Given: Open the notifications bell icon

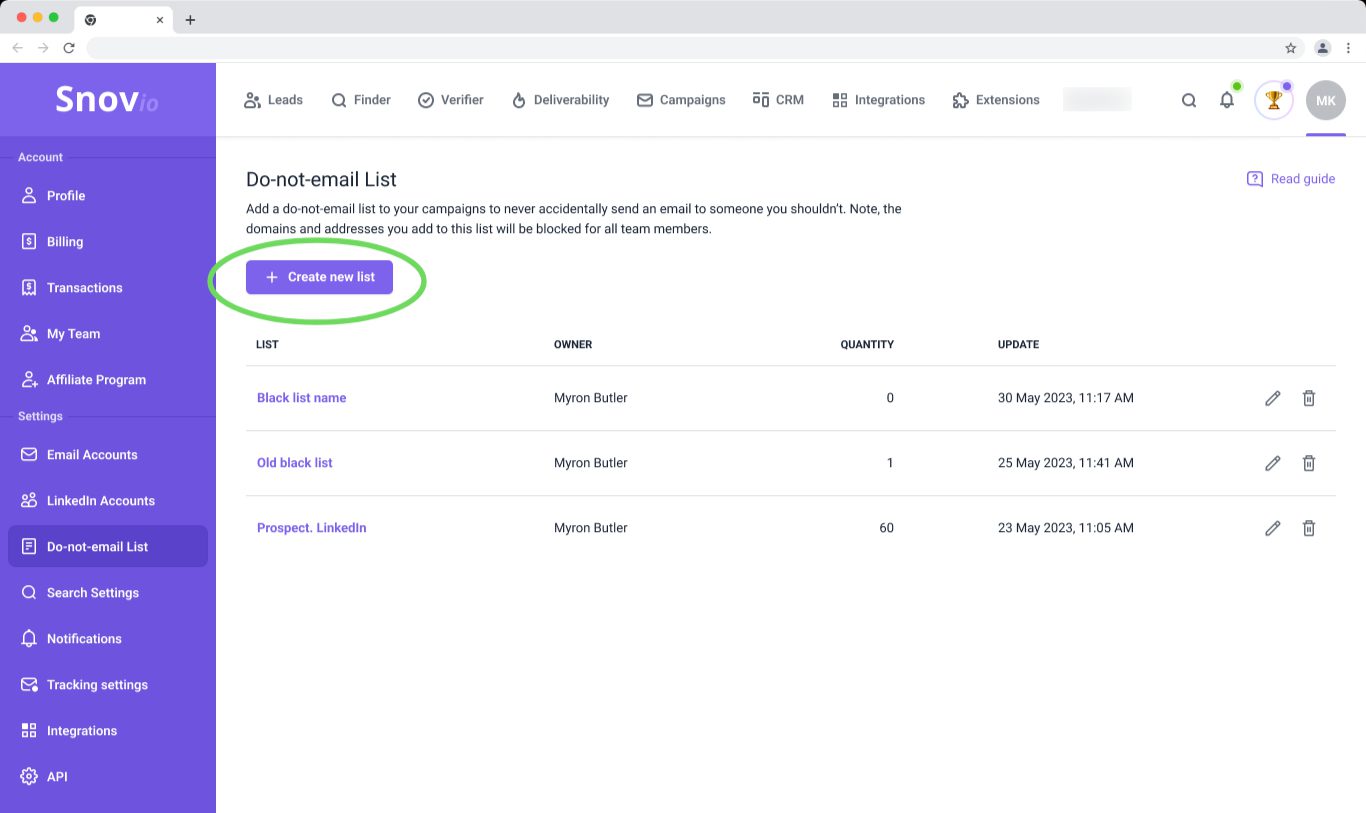Looking at the screenshot, I should [1226, 100].
